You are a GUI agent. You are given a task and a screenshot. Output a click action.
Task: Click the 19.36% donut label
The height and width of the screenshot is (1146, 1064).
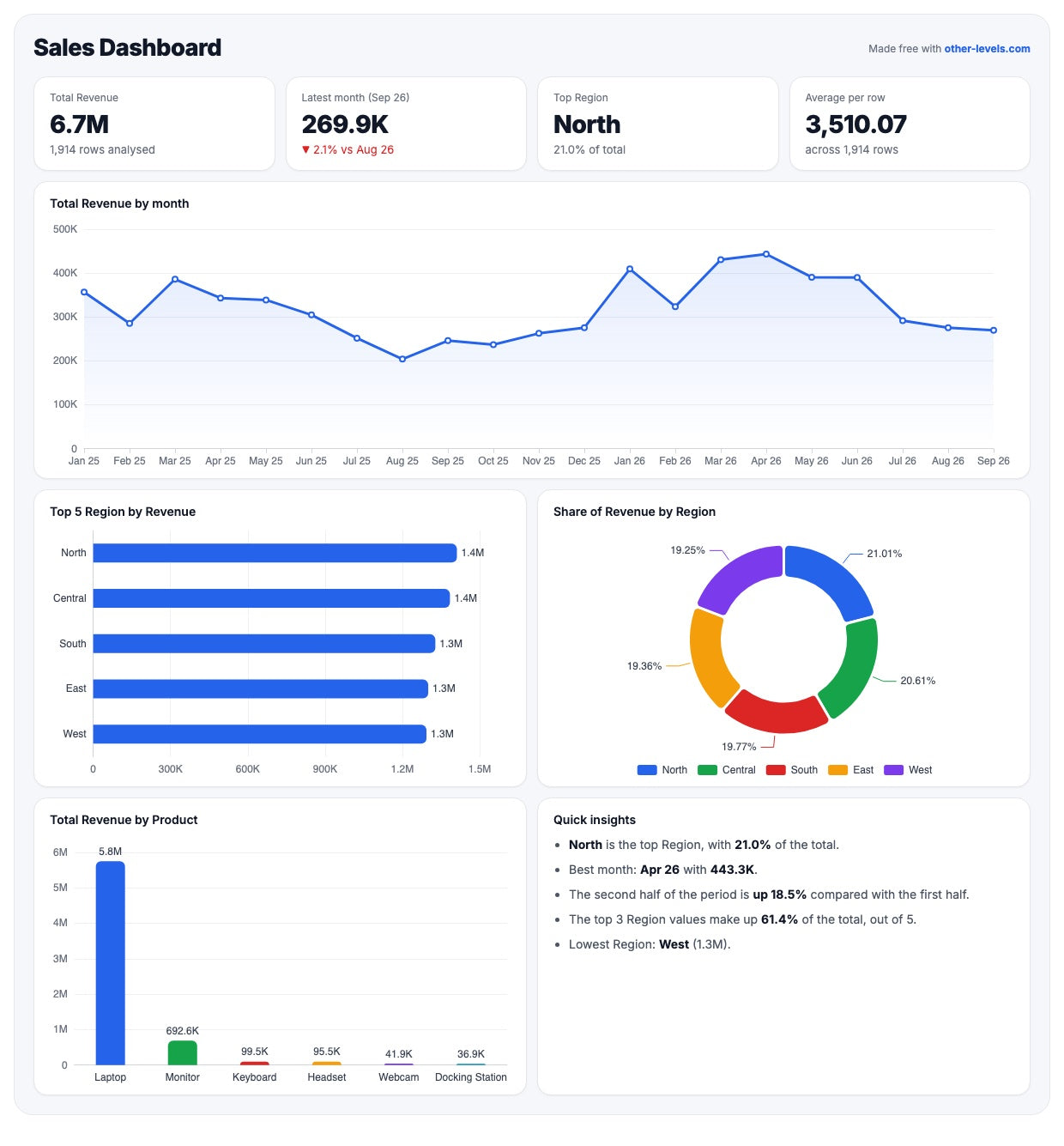(x=644, y=666)
